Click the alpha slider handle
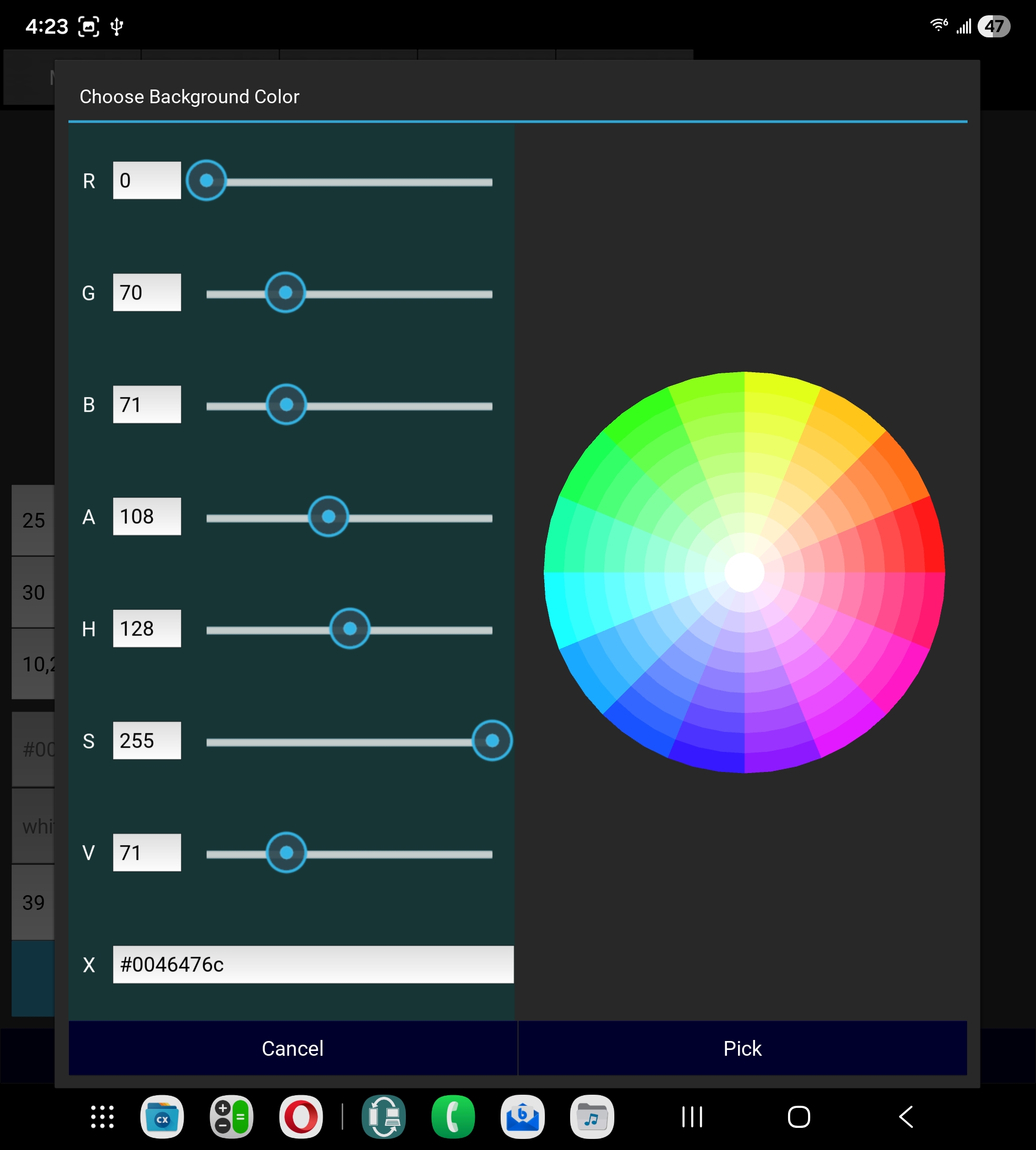This screenshot has width=1036, height=1150. tap(328, 517)
